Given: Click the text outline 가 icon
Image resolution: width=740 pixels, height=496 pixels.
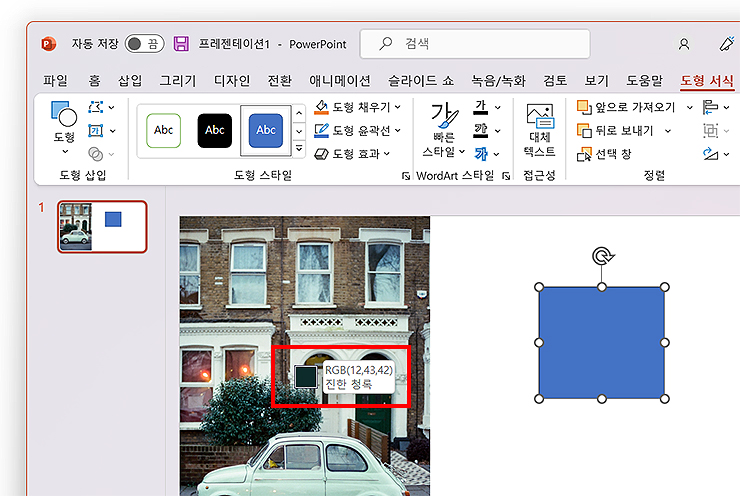Looking at the screenshot, I should pos(480,130).
